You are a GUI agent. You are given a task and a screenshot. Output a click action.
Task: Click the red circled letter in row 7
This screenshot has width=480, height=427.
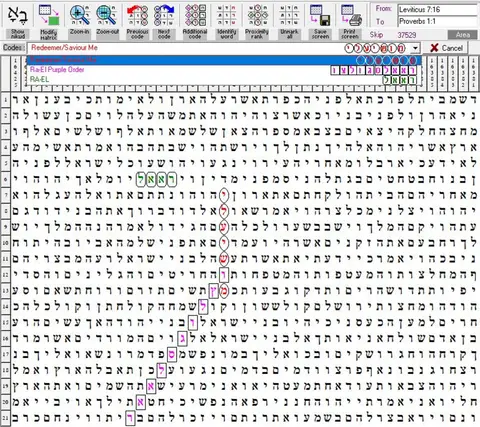tap(224, 196)
